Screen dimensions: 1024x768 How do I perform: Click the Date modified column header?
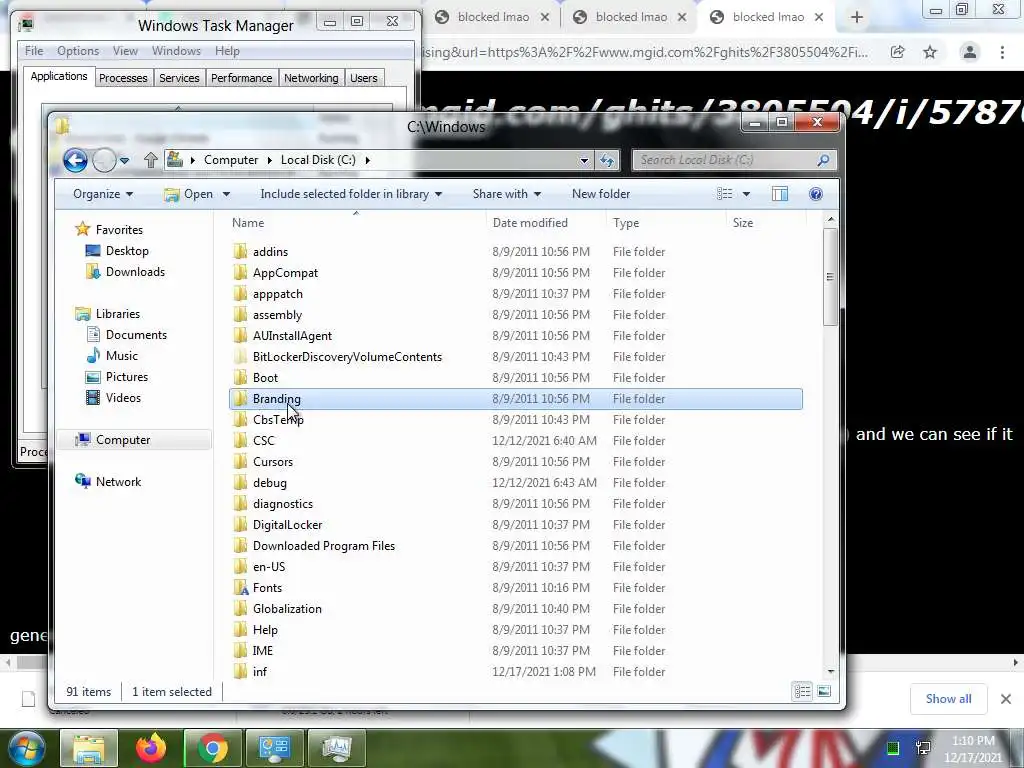530,223
